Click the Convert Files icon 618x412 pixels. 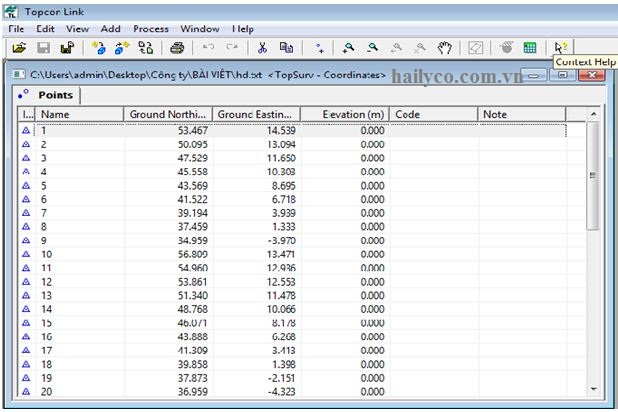click(x=146, y=48)
